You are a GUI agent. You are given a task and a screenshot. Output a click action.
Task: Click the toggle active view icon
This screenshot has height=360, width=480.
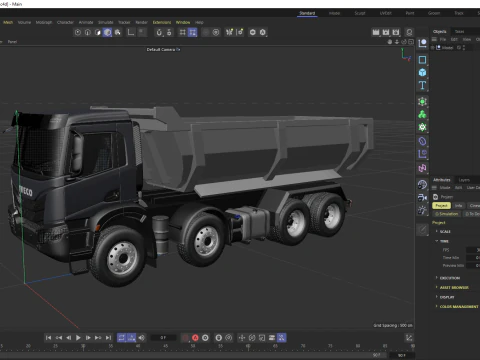[x=411, y=42]
